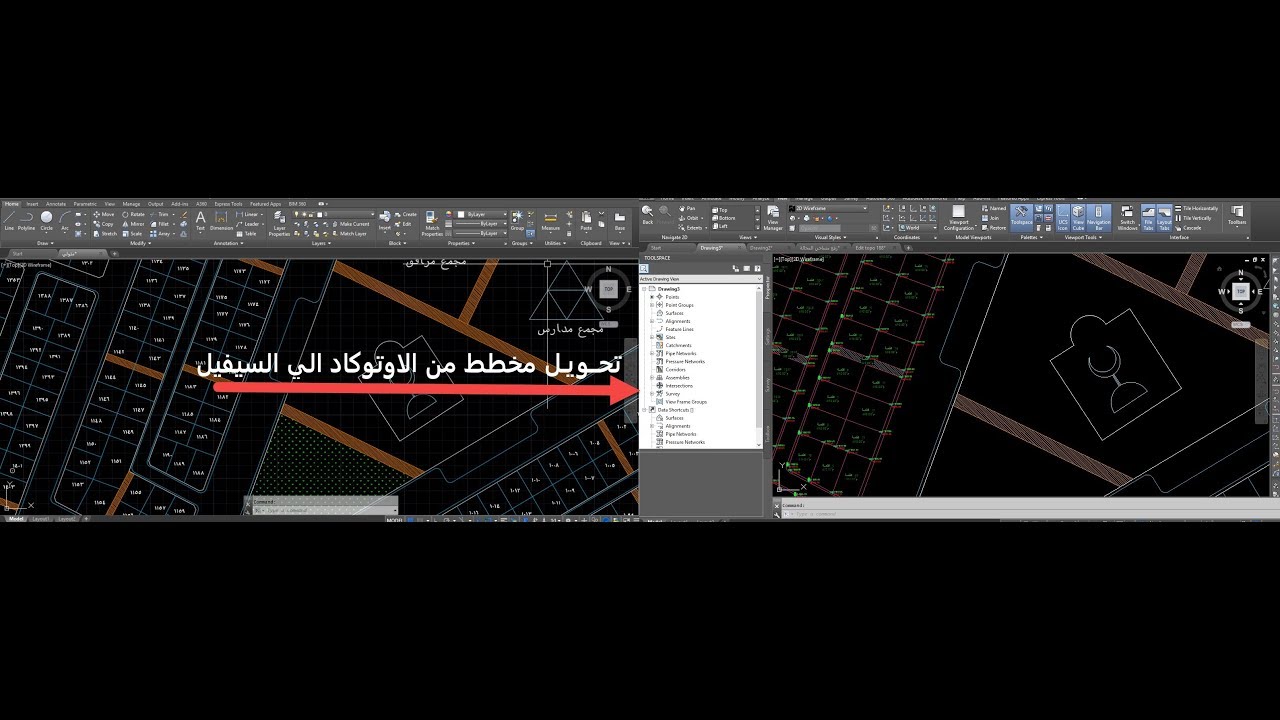Viewport: 1280px width, 720px height.
Task: Open the Parametric ribbon tab
Action: [x=85, y=203]
